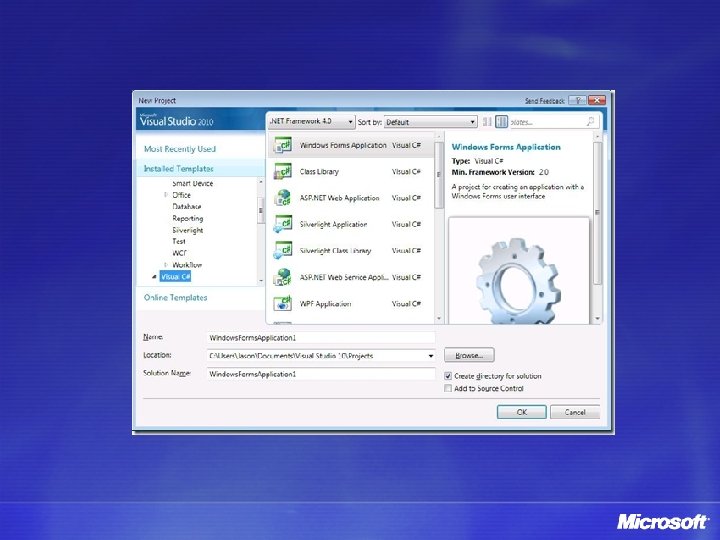This screenshot has height=540, width=720.
Task: Expand the Workflow tree node
Action: click(x=166, y=265)
